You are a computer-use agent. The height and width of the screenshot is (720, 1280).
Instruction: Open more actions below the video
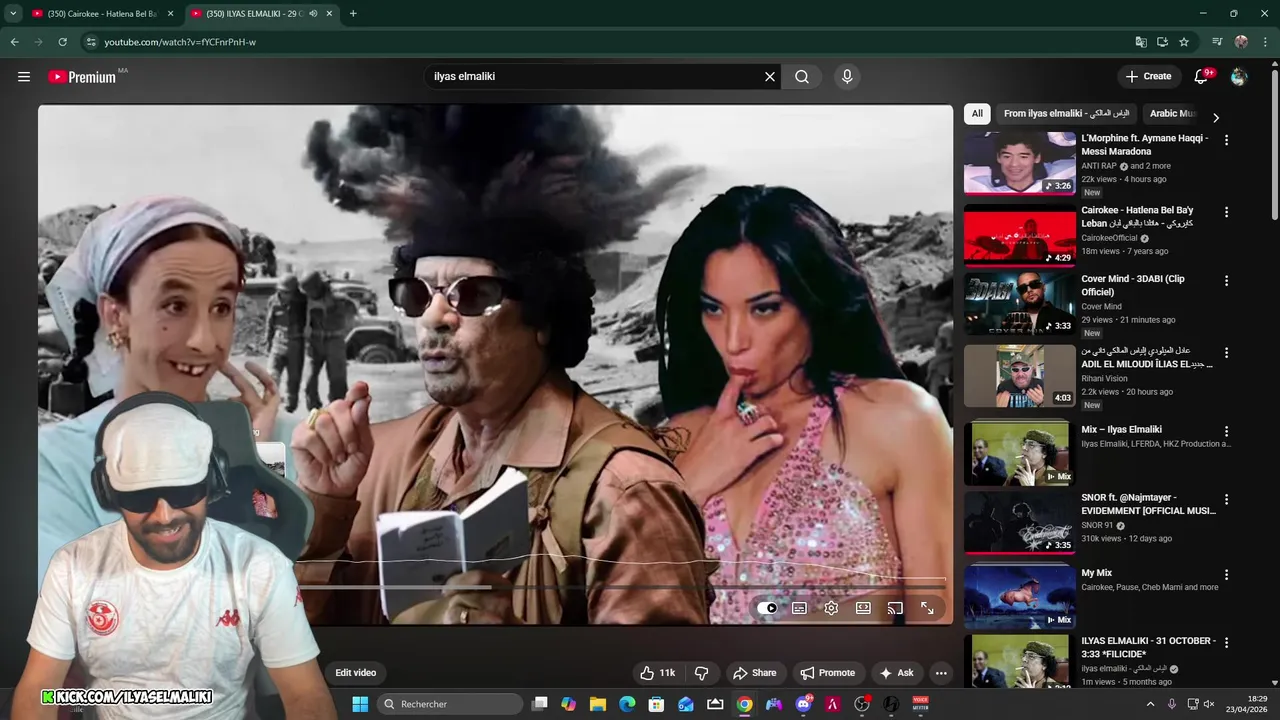click(x=941, y=673)
